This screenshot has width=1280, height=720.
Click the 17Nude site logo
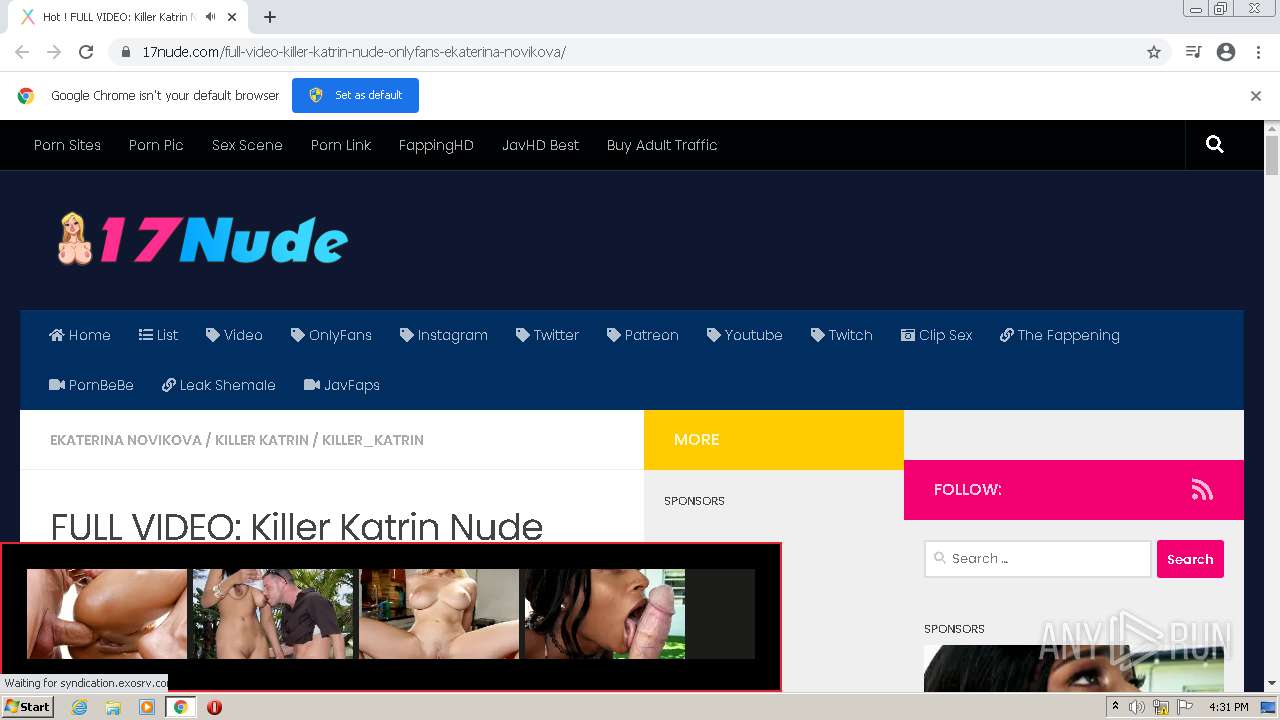202,240
